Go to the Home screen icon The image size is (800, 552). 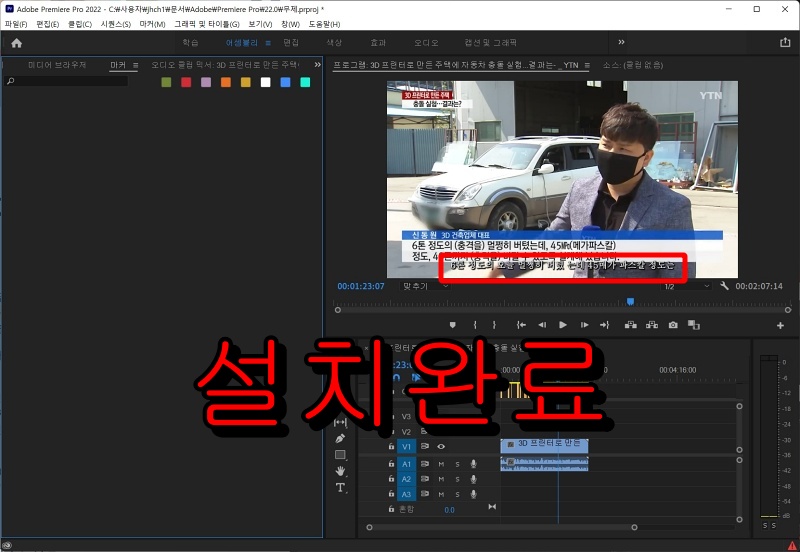(16, 43)
